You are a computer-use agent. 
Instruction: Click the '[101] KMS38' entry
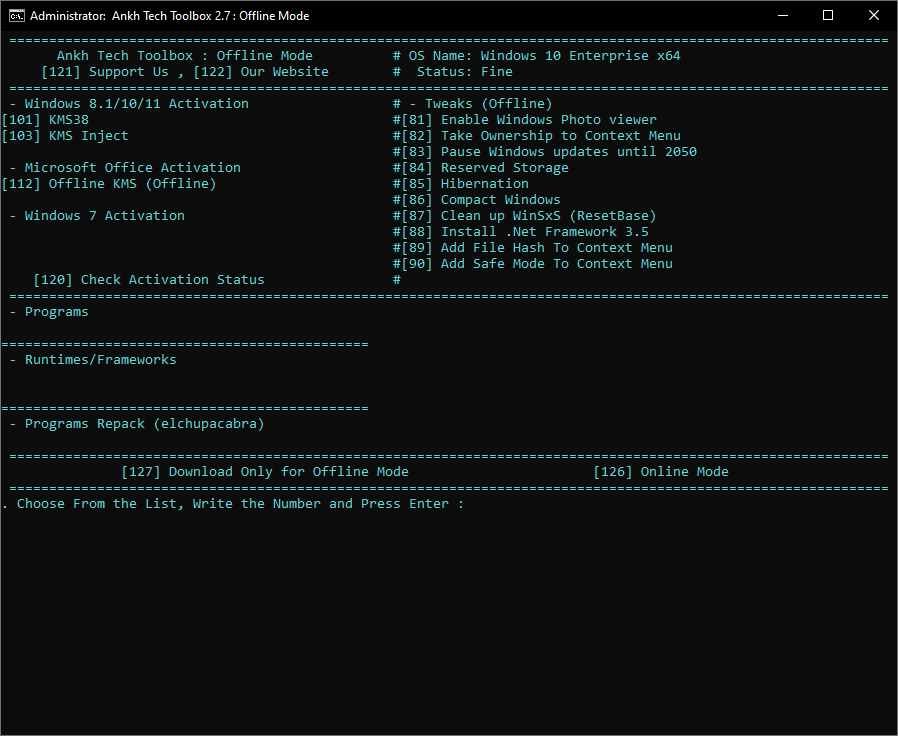pyautogui.click(x=45, y=120)
